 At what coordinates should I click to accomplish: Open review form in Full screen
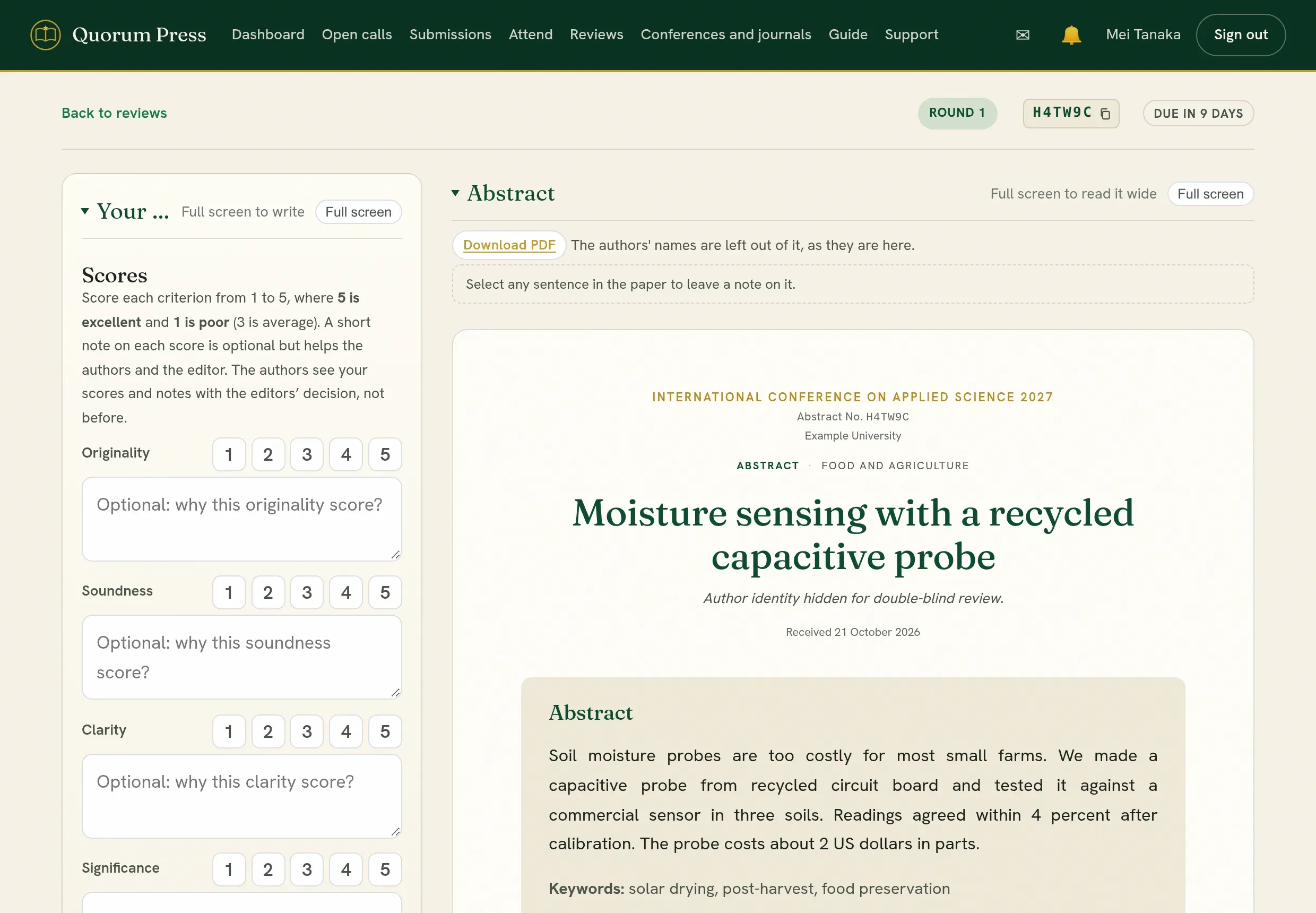point(358,212)
